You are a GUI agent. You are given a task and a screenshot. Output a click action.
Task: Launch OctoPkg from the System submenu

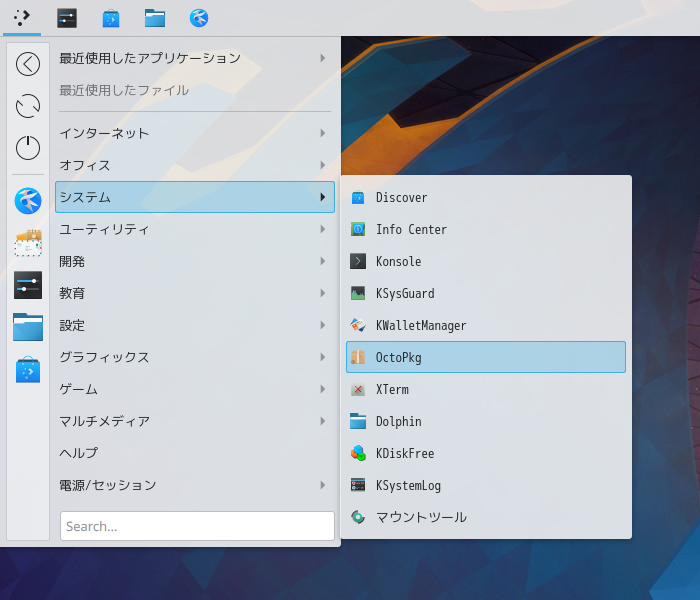coord(486,357)
